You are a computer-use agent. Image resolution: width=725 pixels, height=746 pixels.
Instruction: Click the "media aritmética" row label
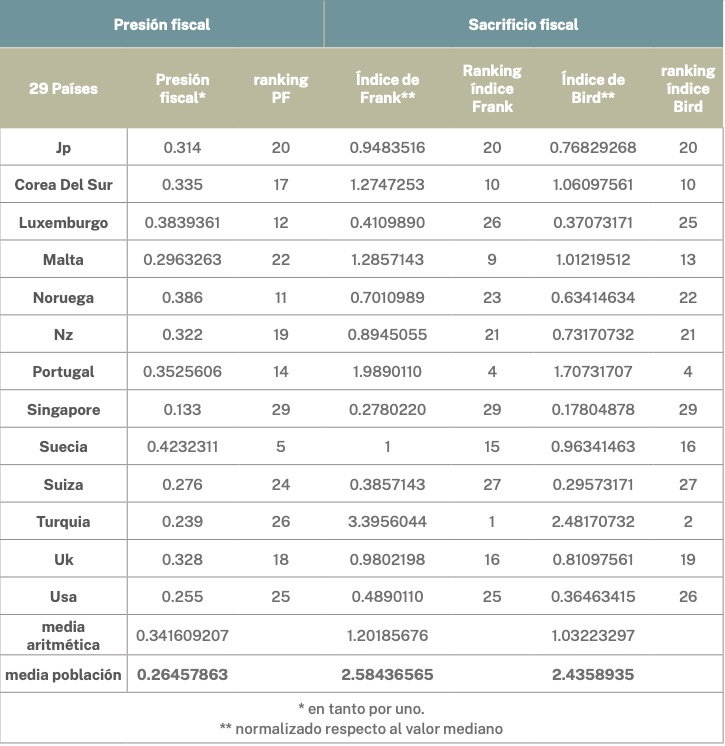coord(63,635)
